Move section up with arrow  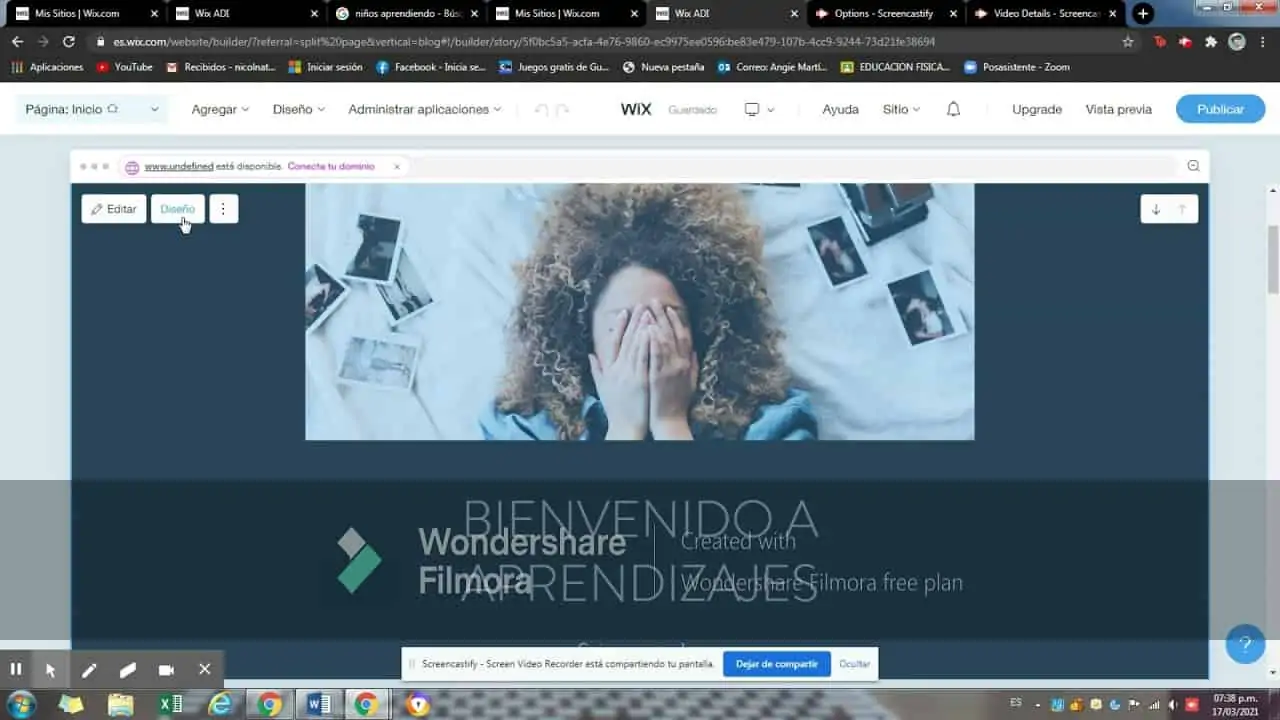(1182, 209)
